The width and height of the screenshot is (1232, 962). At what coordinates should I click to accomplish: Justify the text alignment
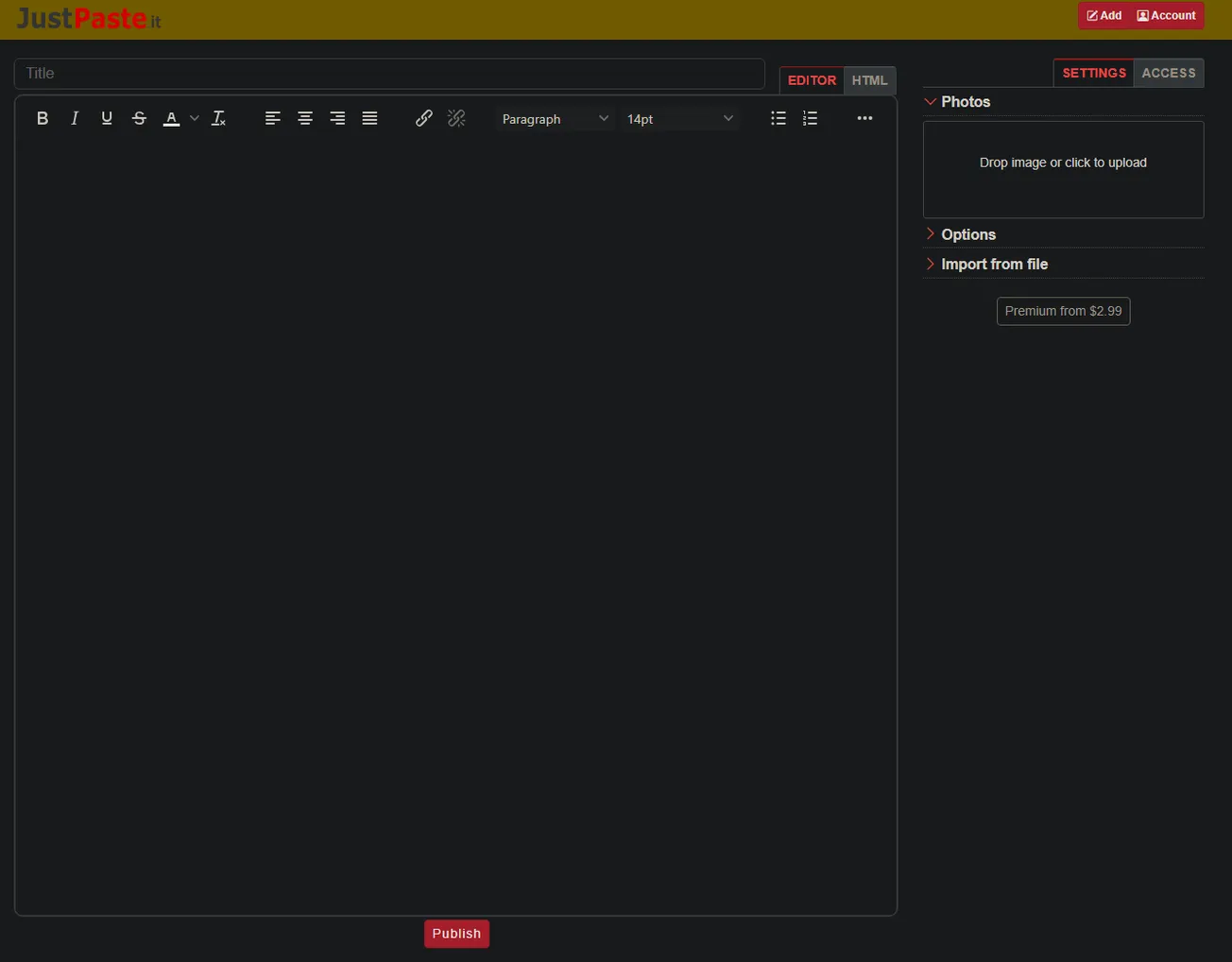click(369, 118)
